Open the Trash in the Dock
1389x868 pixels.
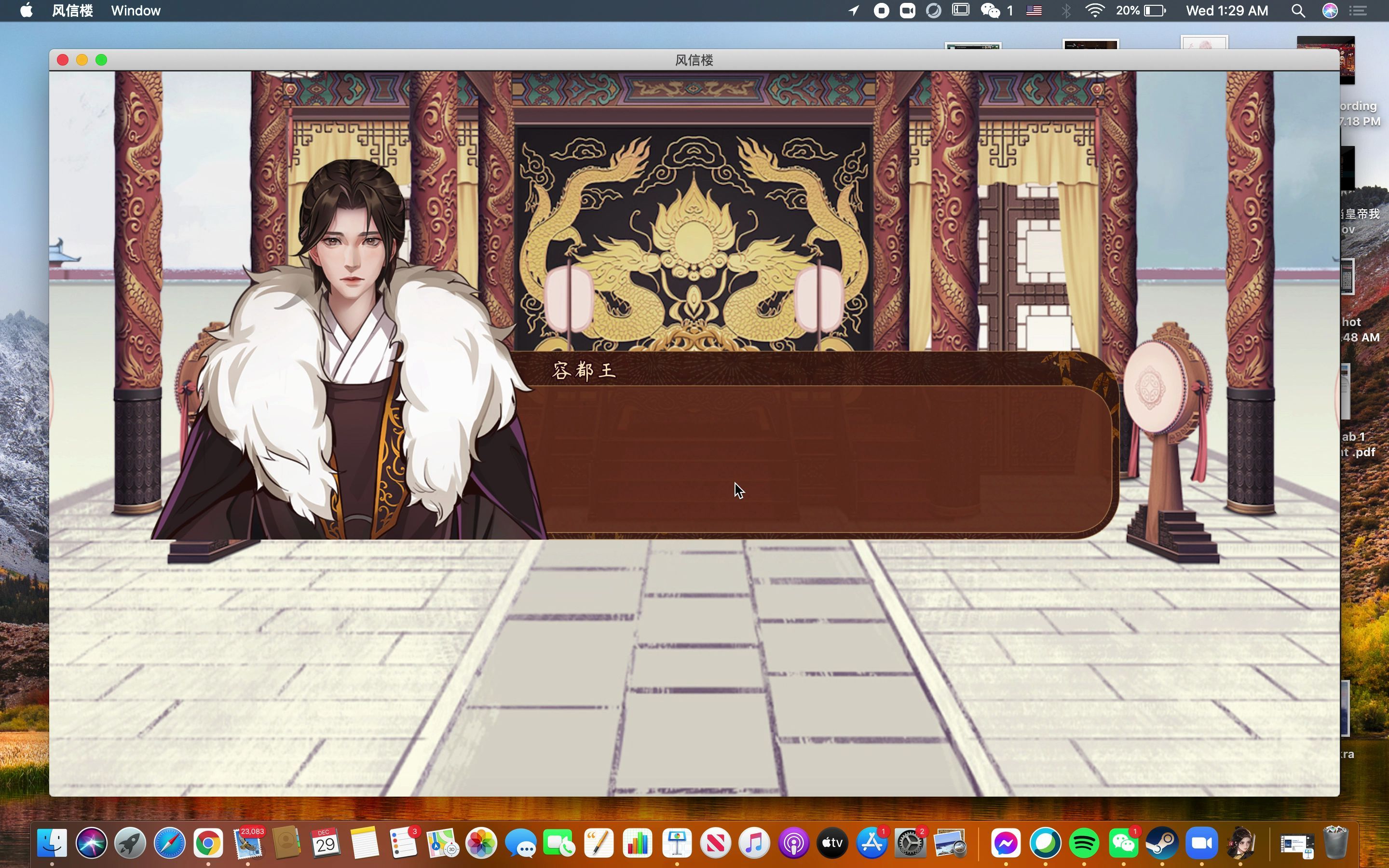[x=1335, y=843]
